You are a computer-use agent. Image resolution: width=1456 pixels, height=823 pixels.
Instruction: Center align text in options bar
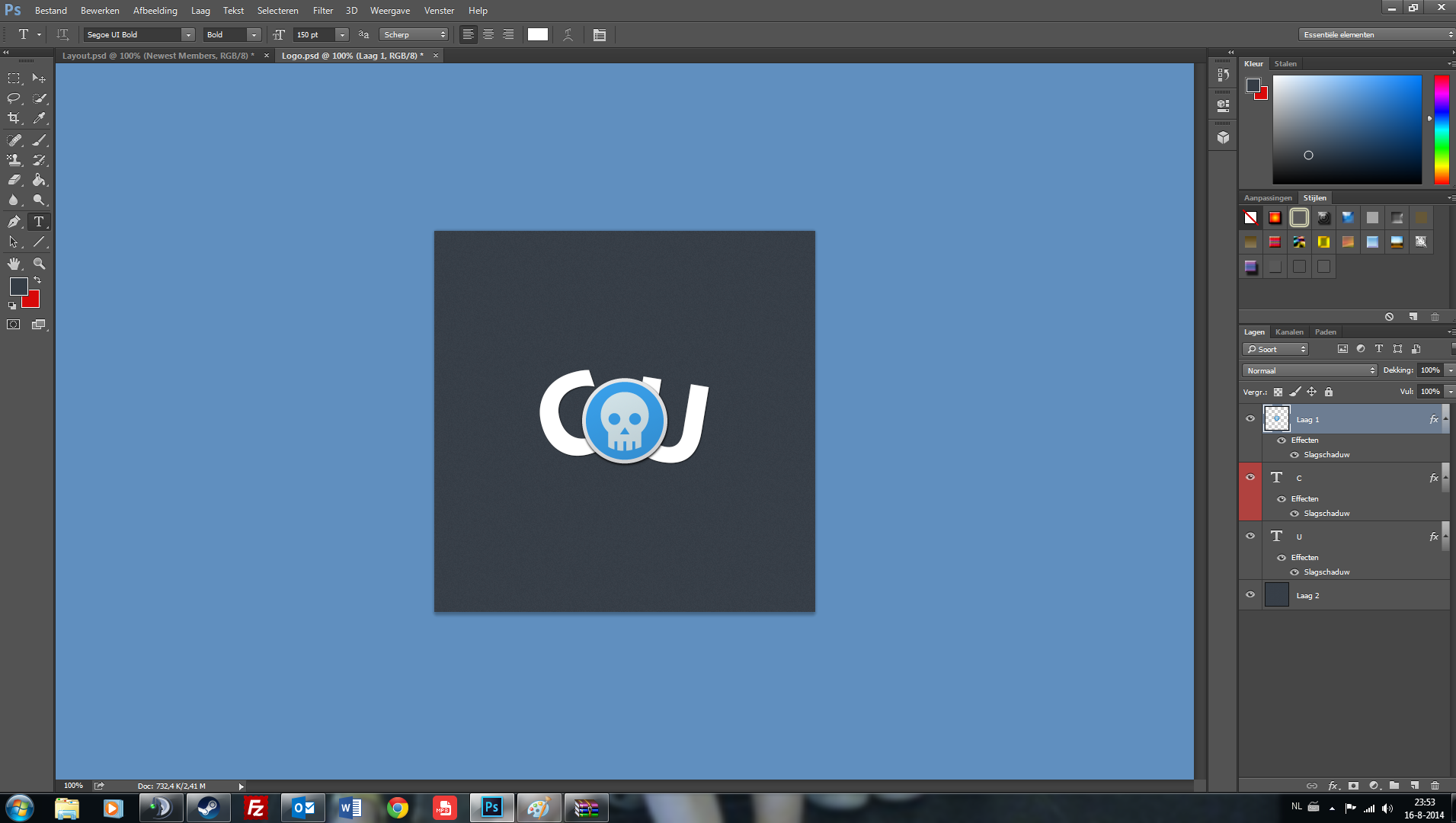[x=488, y=34]
